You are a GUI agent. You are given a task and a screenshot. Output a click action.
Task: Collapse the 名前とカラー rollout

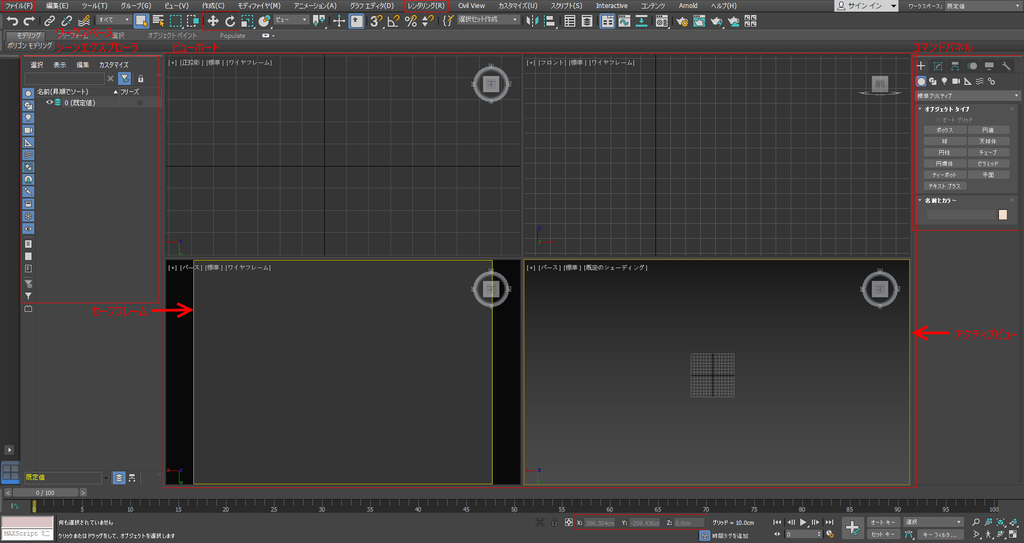click(940, 201)
